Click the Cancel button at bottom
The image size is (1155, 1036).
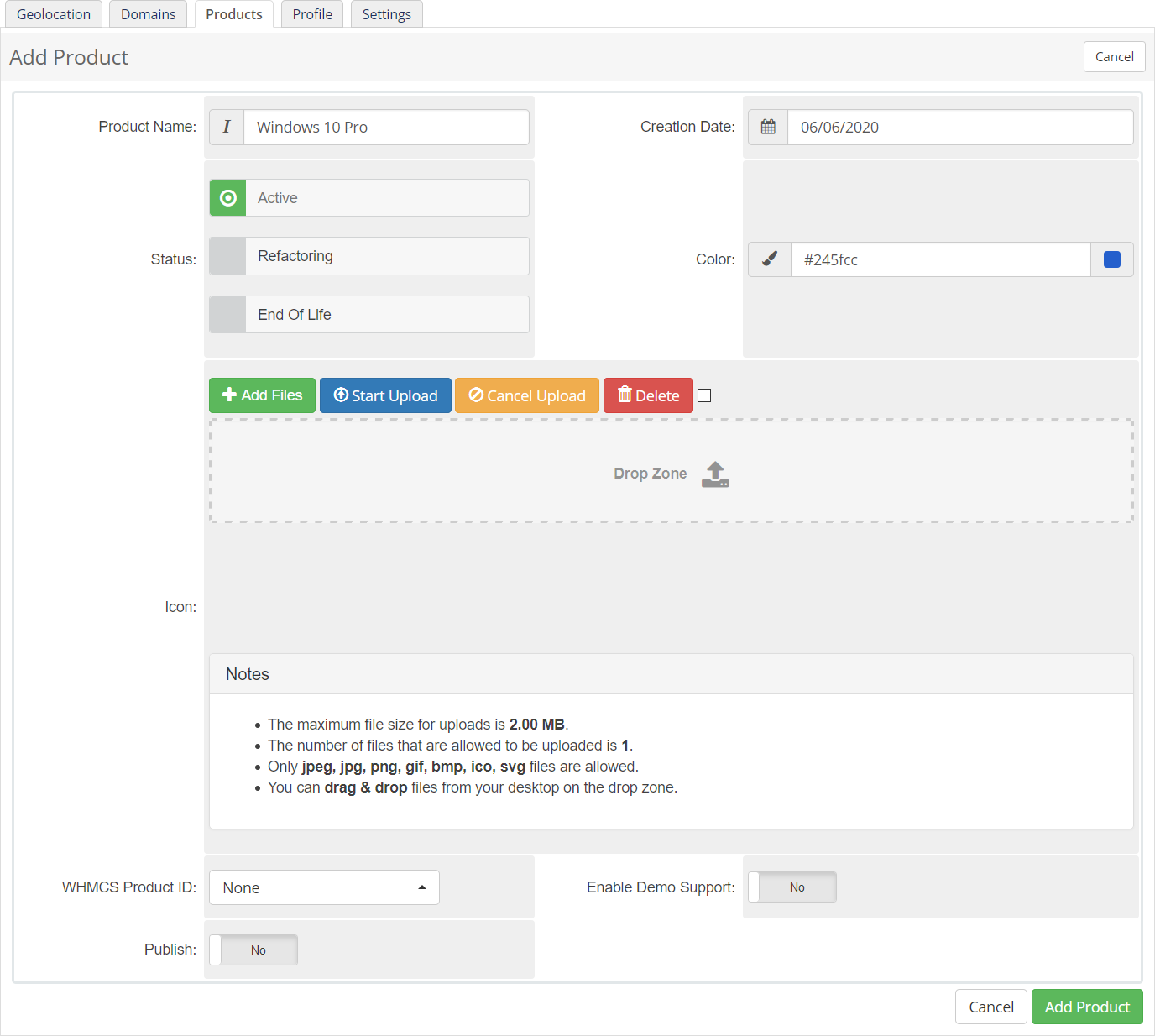(x=991, y=1007)
